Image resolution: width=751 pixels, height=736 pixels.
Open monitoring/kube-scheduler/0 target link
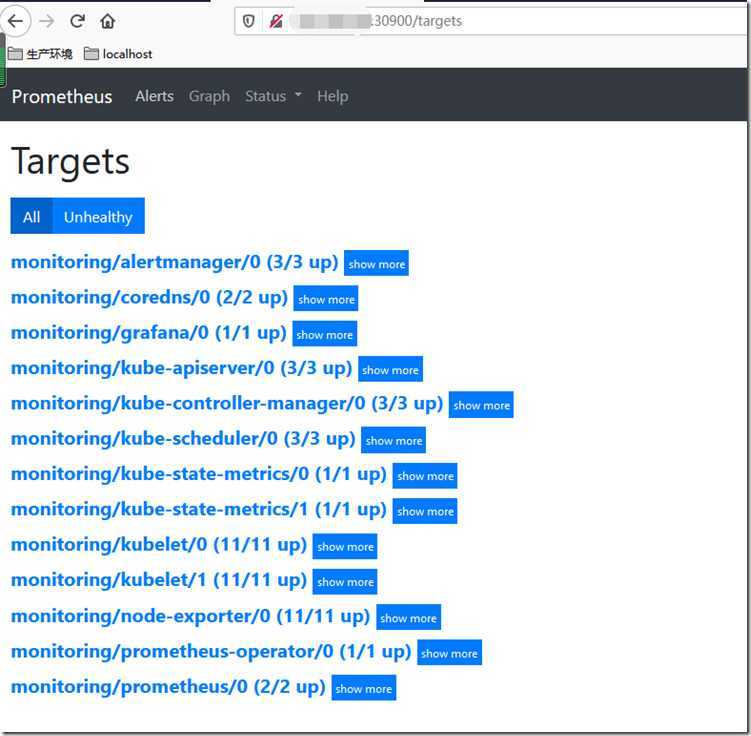point(183,439)
